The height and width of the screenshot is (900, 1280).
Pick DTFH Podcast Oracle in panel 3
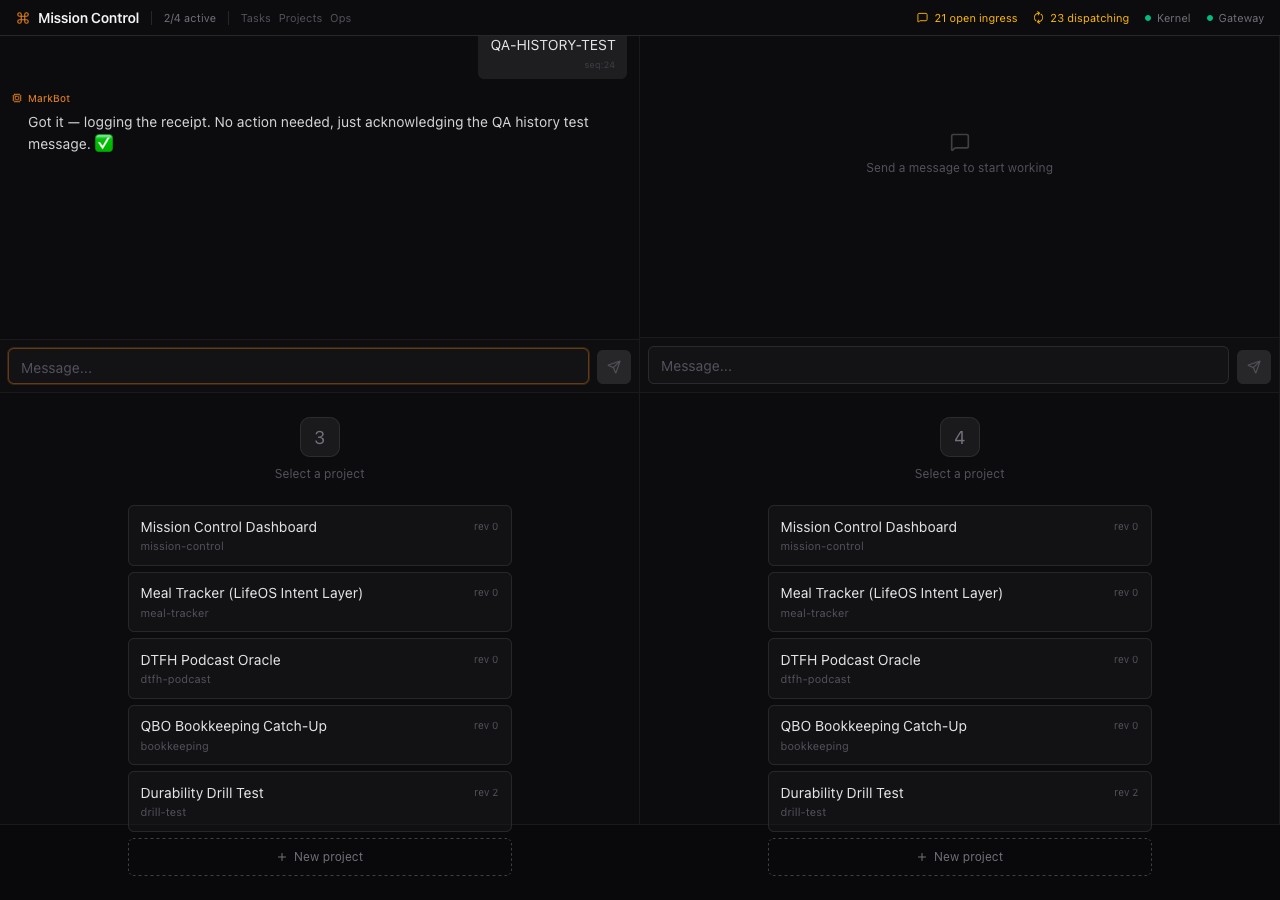(x=320, y=669)
